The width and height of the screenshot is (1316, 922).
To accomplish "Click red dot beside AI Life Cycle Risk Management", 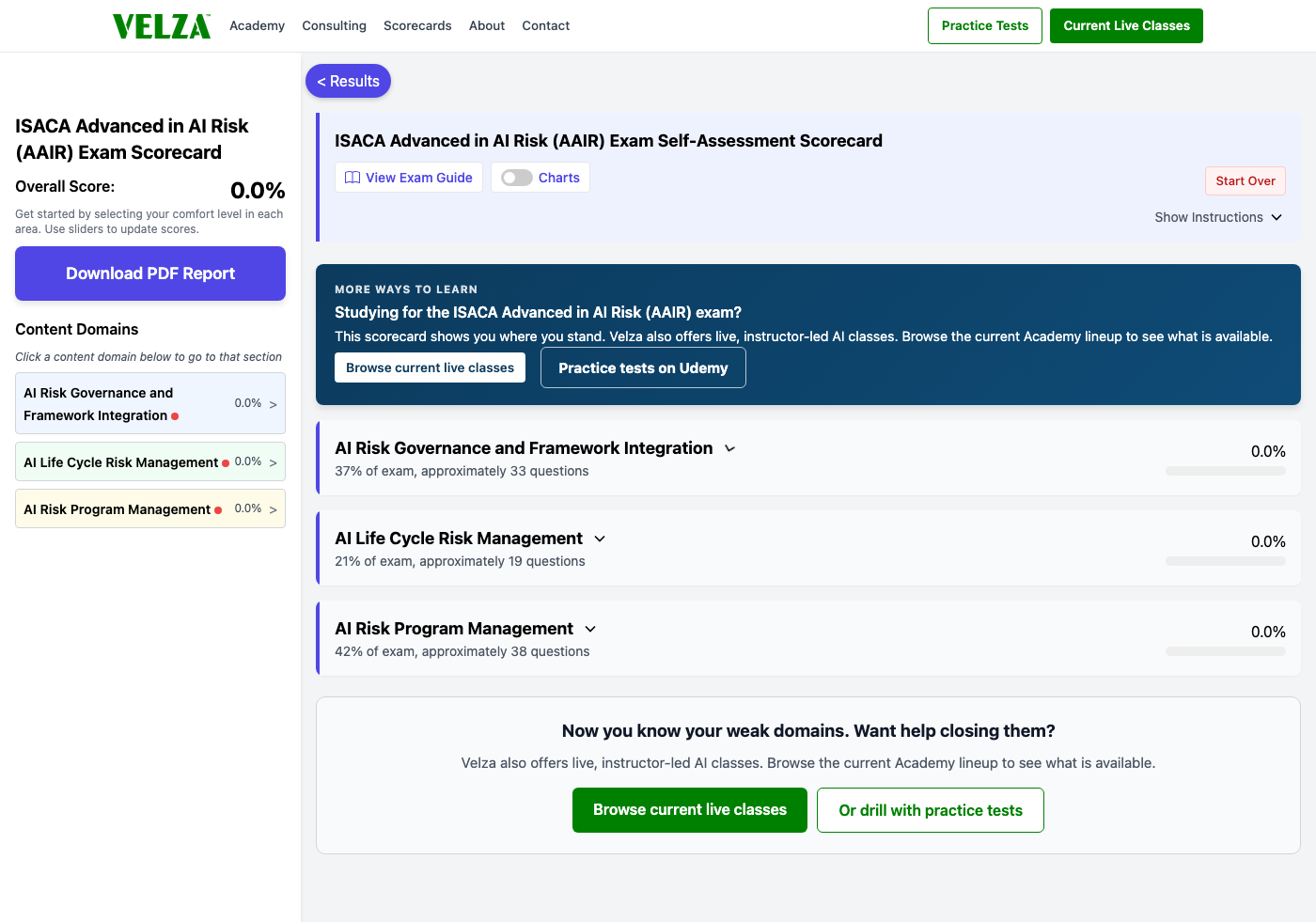I will click(x=226, y=463).
